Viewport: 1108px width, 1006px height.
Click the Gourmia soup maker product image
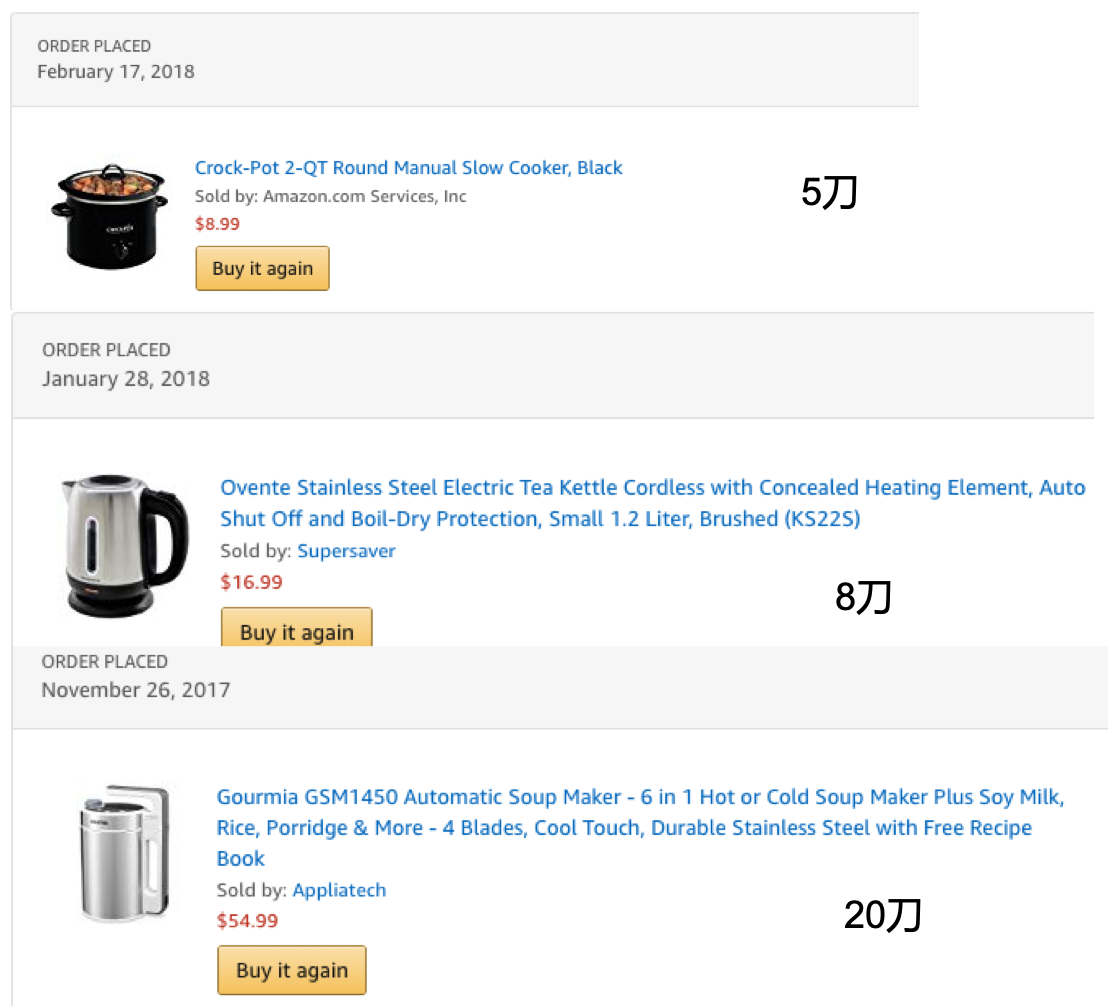[x=125, y=853]
